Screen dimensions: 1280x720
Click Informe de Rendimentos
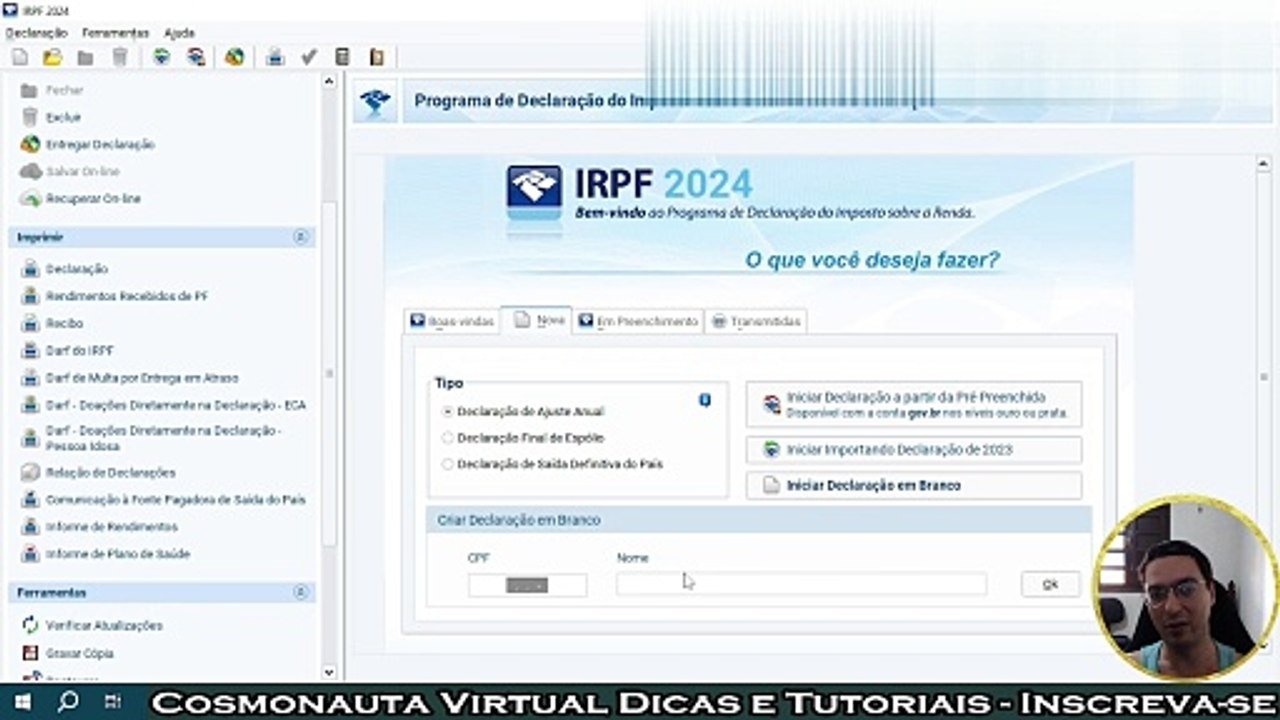pos(111,526)
